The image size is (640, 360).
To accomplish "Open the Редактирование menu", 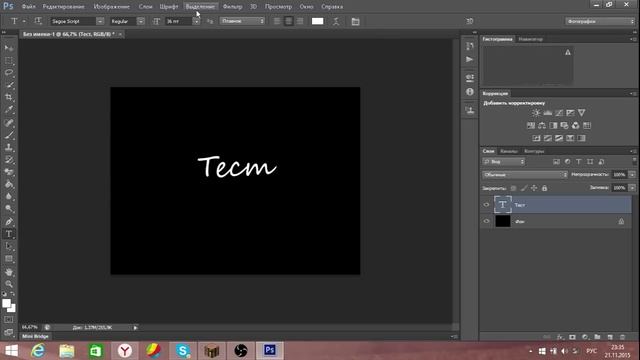I will [x=64, y=7].
